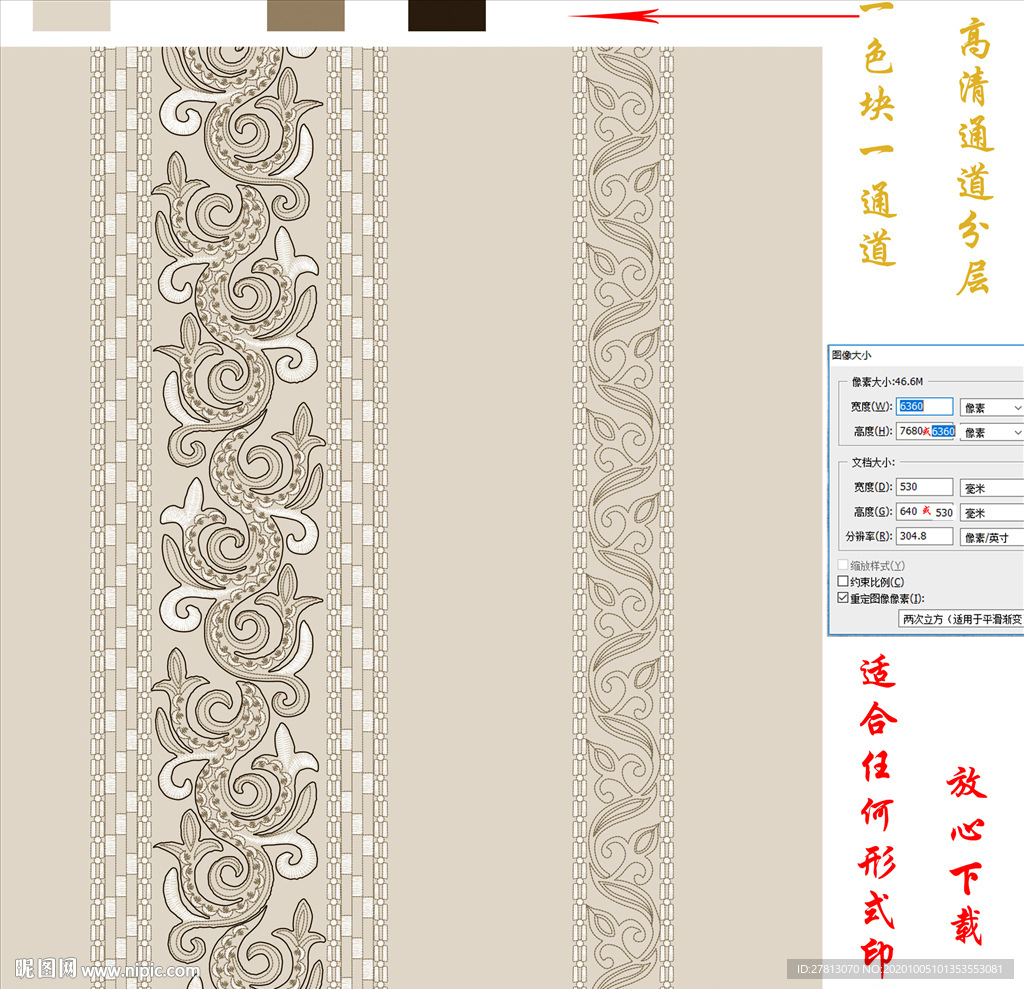
Task: Click the medium brown color swatch
Action: click(306, 15)
